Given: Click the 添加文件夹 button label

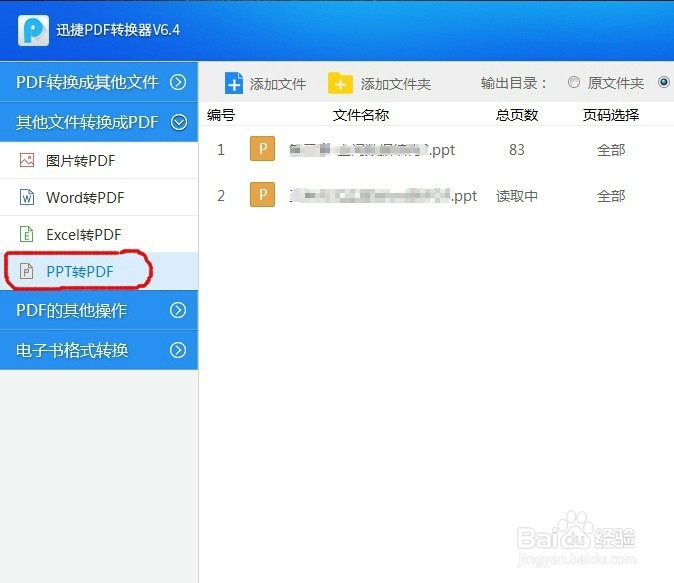Looking at the screenshot, I should [395, 84].
